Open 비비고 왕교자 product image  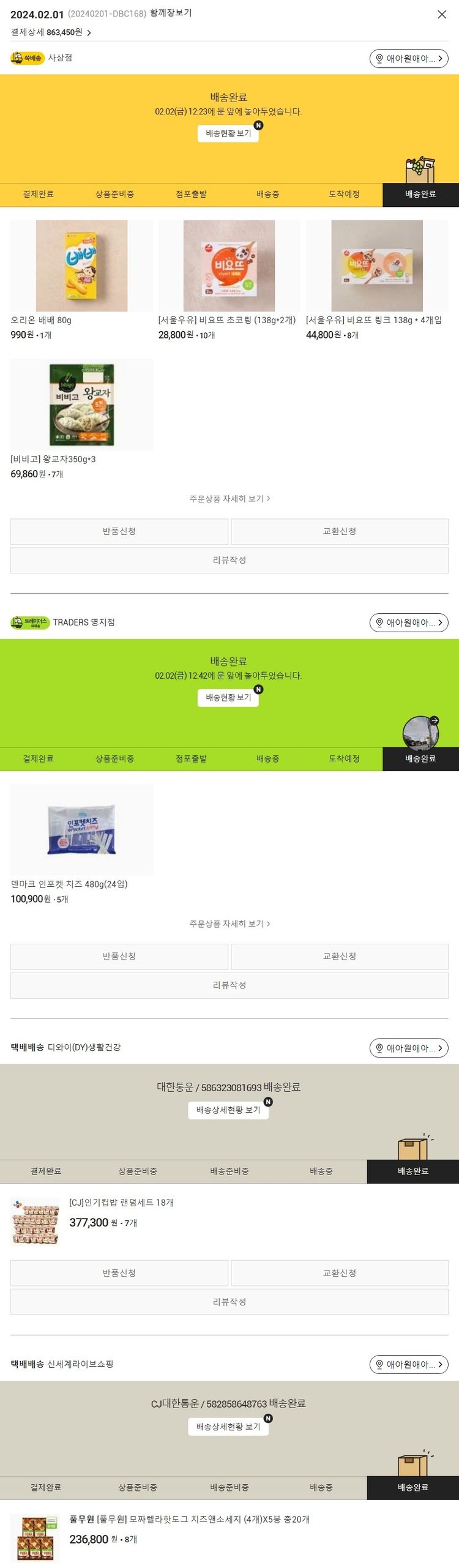click(81, 405)
